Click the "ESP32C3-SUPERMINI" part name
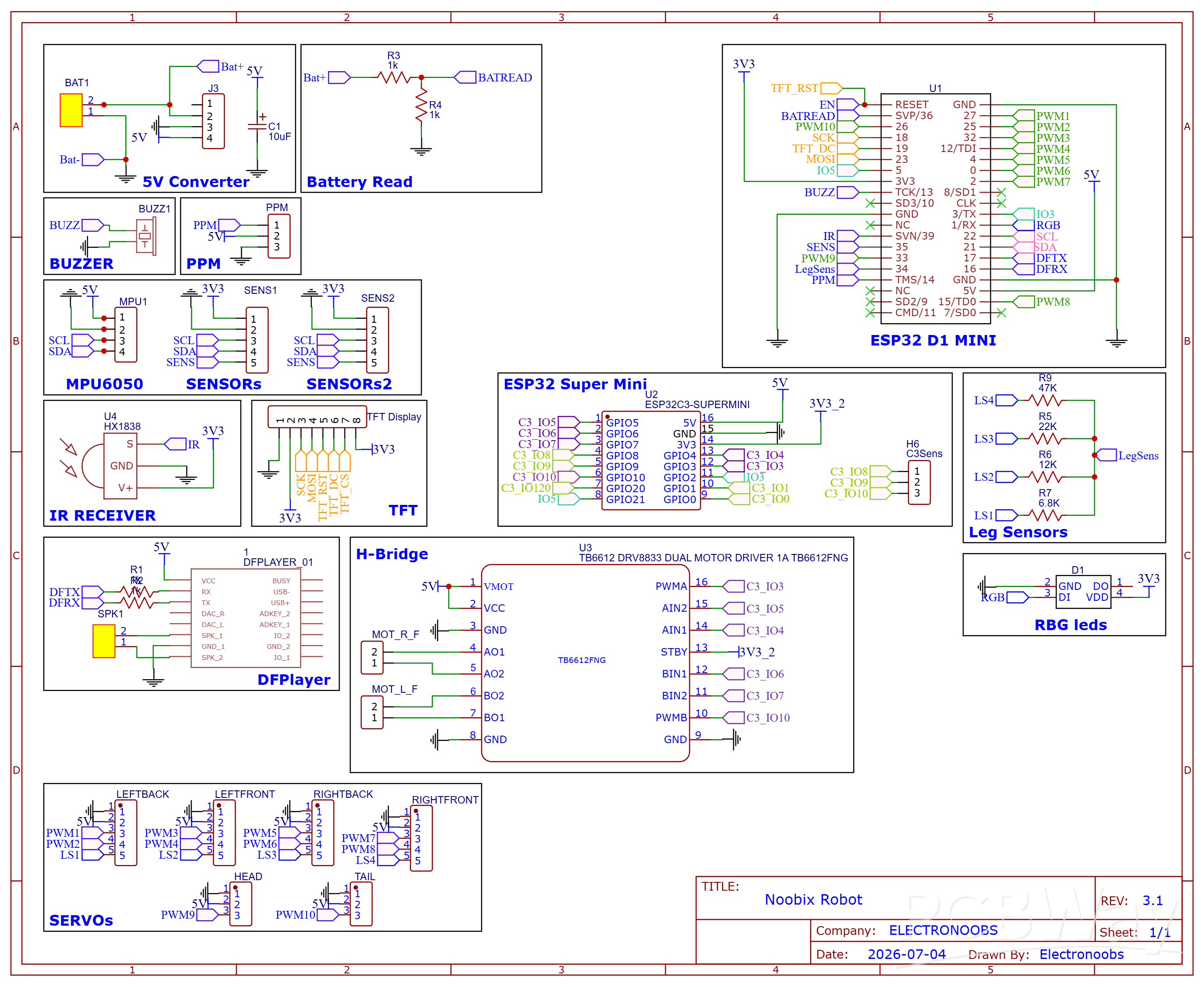The height and width of the screenshot is (987, 1204). coord(697,404)
